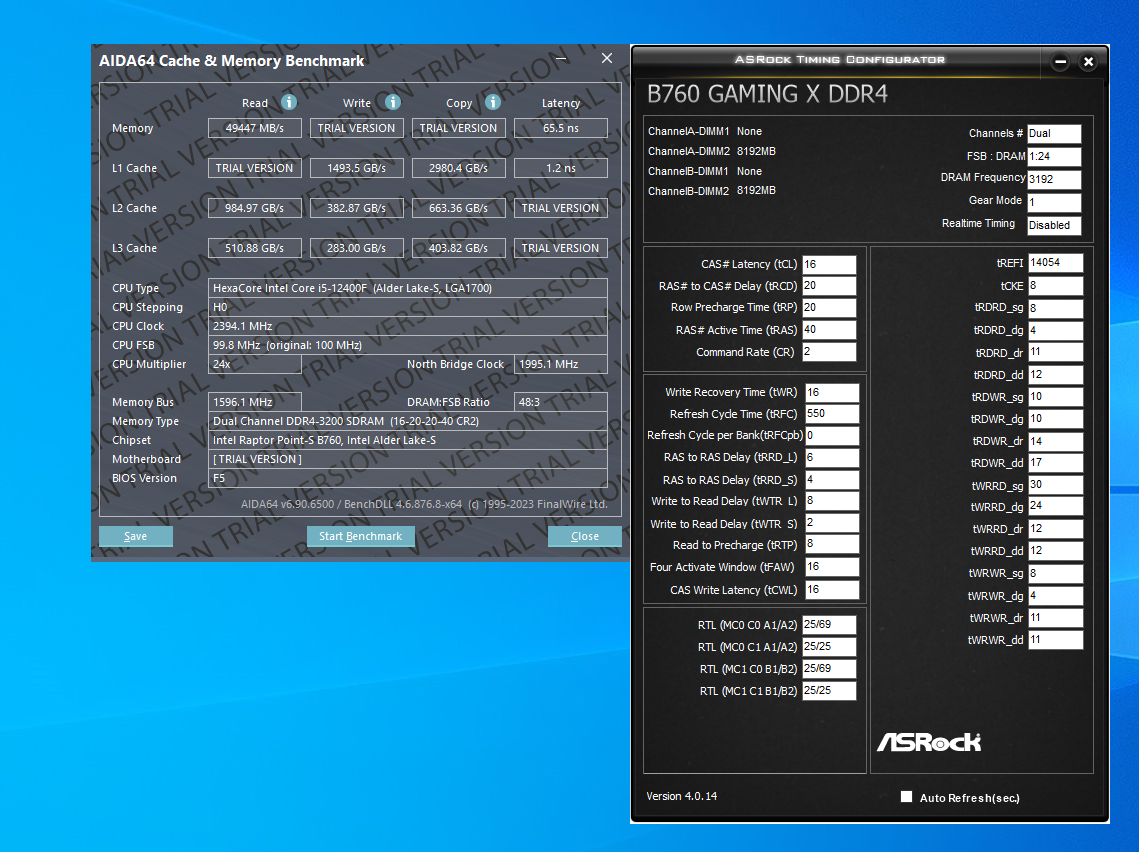
Task: Click the Realtime Timing Disabled field
Action: 1054,225
